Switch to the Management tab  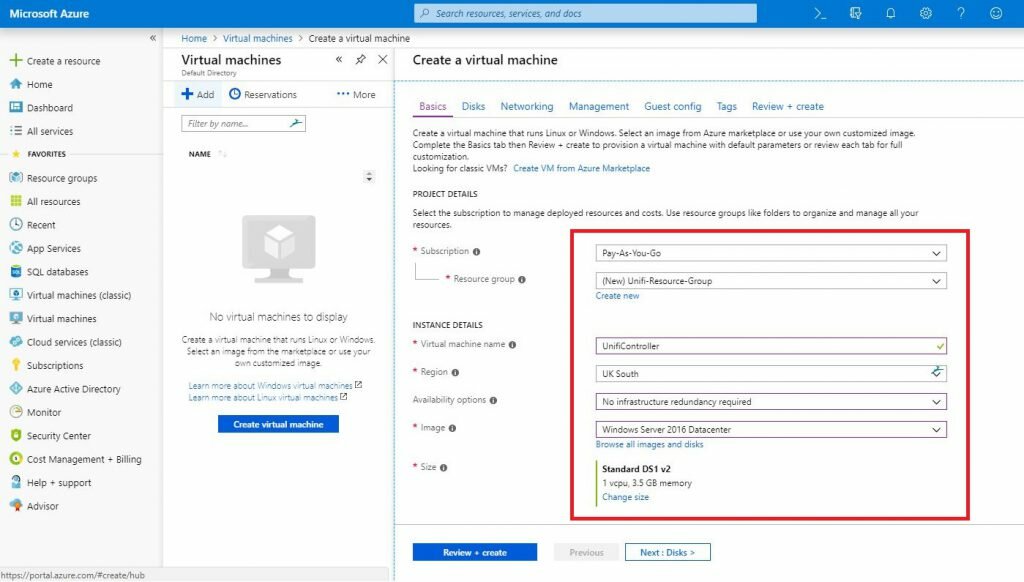pyautogui.click(x=599, y=106)
